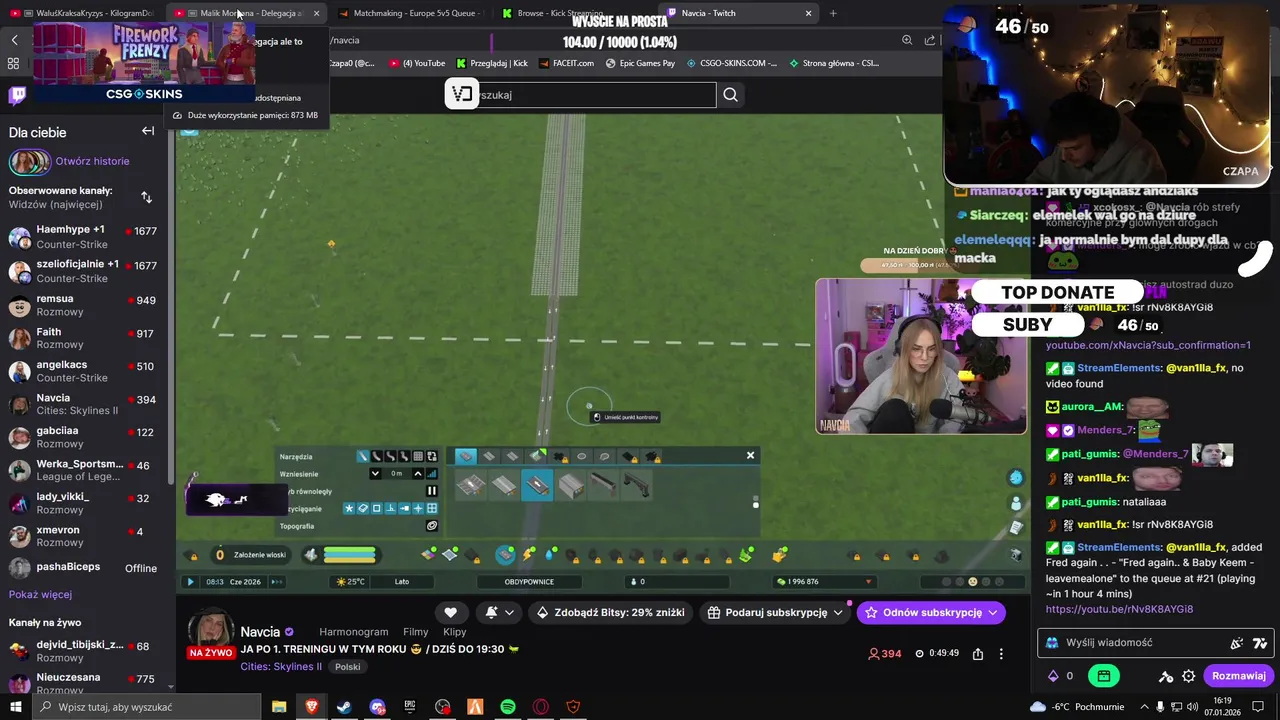The height and width of the screenshot is (720, 1280).
Task: Open the share stream icon
Action: 978,653
